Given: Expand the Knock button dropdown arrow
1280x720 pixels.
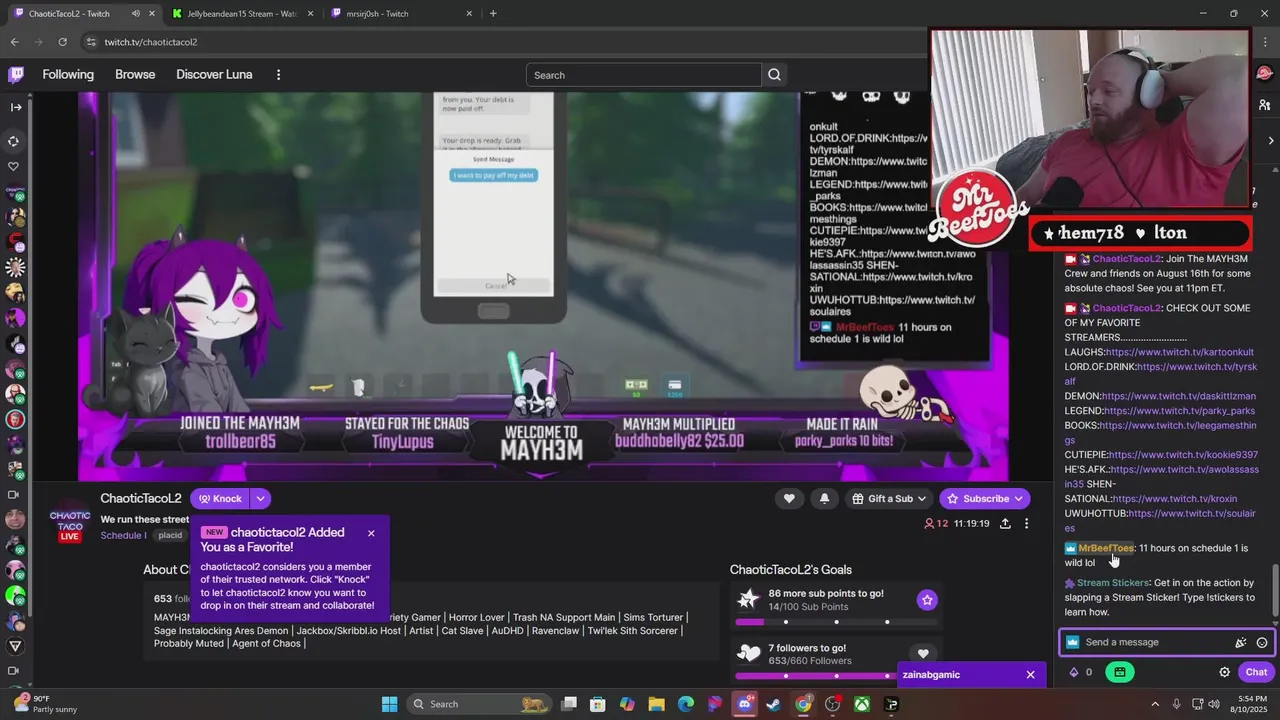Looking at the screenshot, I should click(260, 499).
